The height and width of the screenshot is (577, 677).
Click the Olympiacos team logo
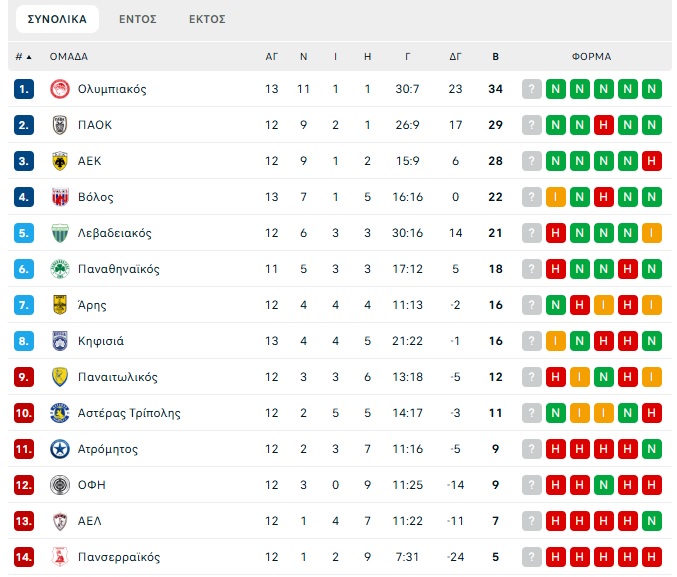pos(59,89)
